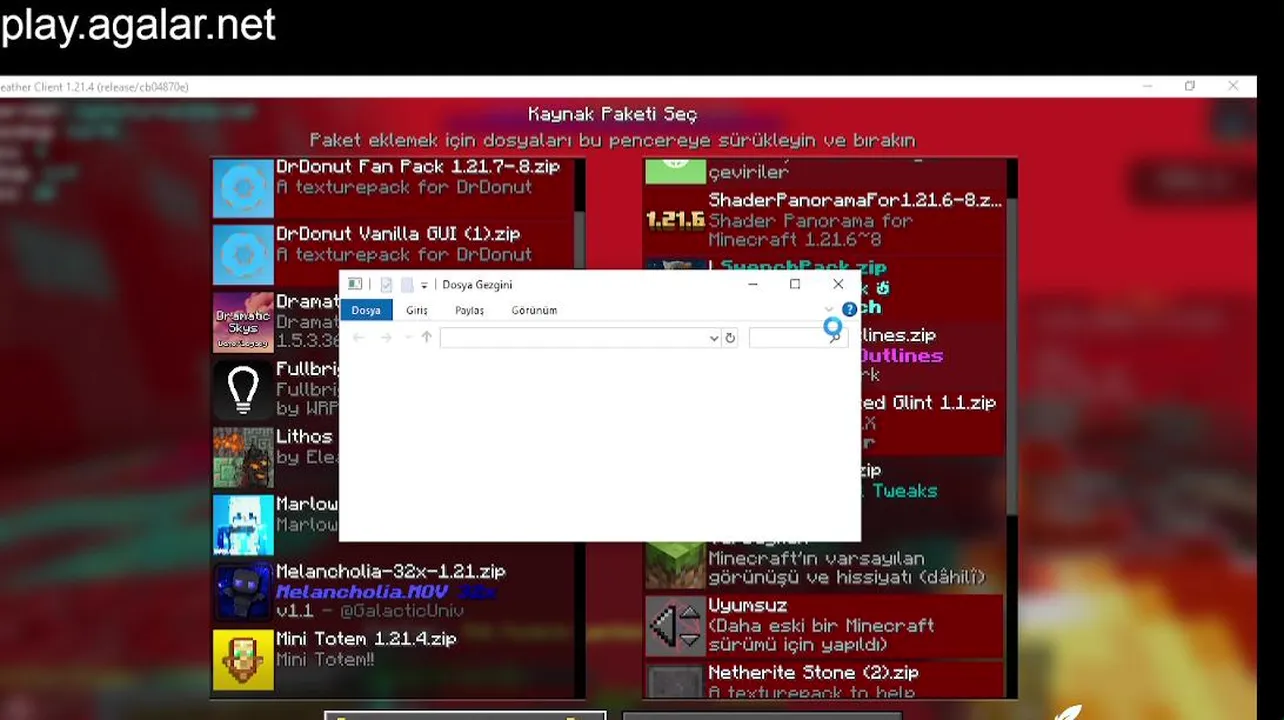Screen dimensions: 1284x720
Task: Click the Marlow pack icon
Action: click(243, 525)
